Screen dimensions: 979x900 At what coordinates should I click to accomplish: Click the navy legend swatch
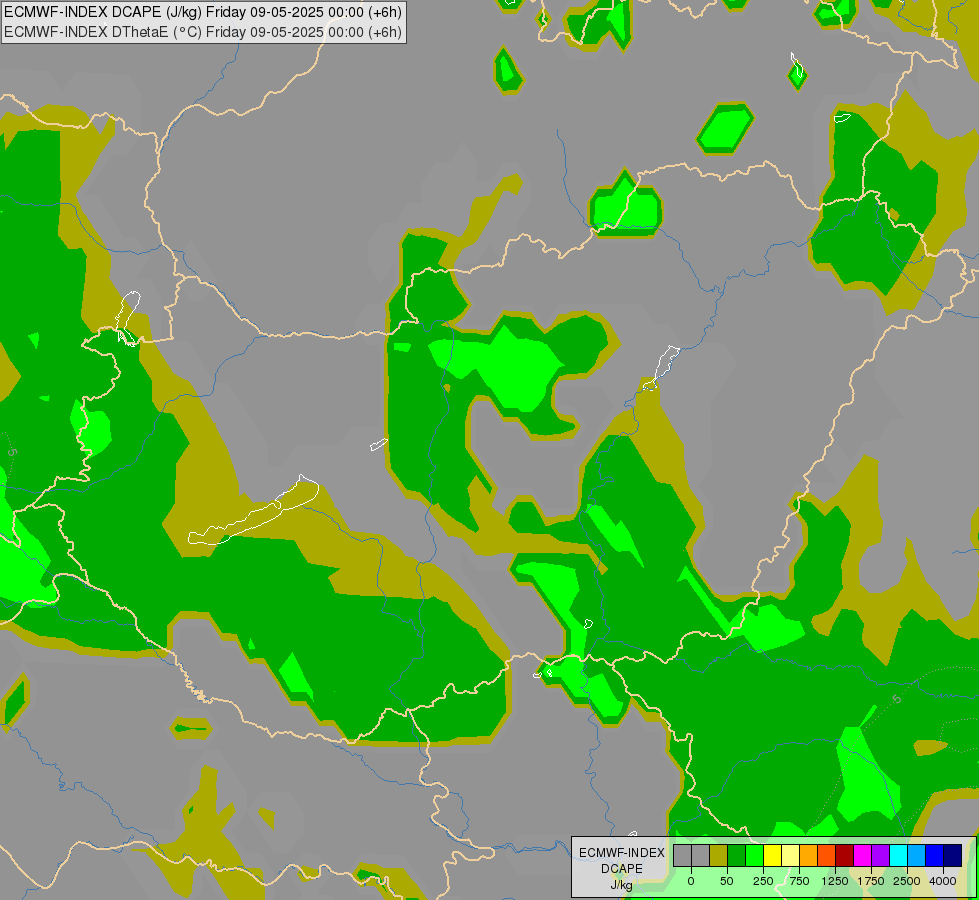point(953,855)
